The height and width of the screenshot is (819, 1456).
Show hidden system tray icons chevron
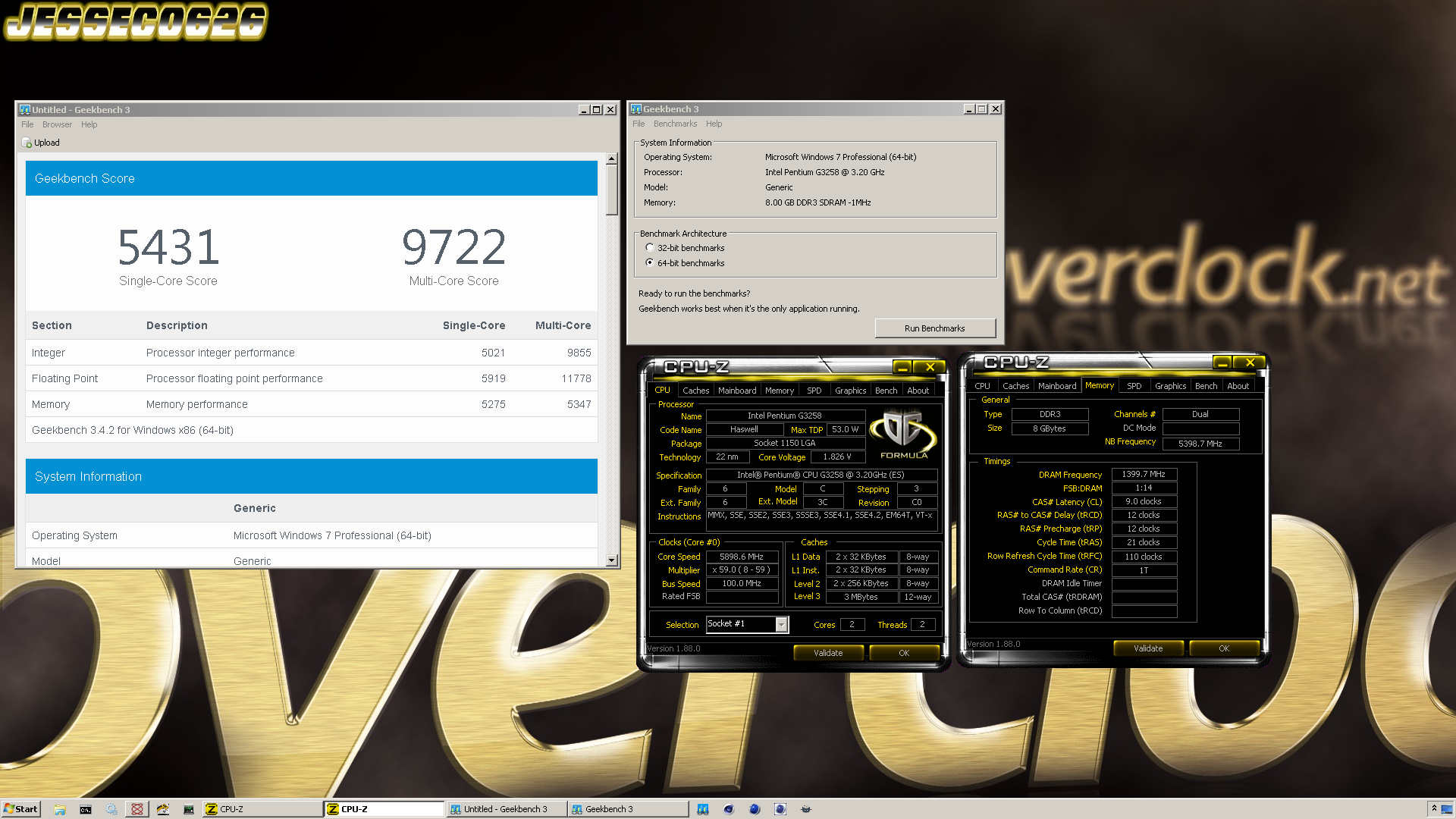point(1433,808)
